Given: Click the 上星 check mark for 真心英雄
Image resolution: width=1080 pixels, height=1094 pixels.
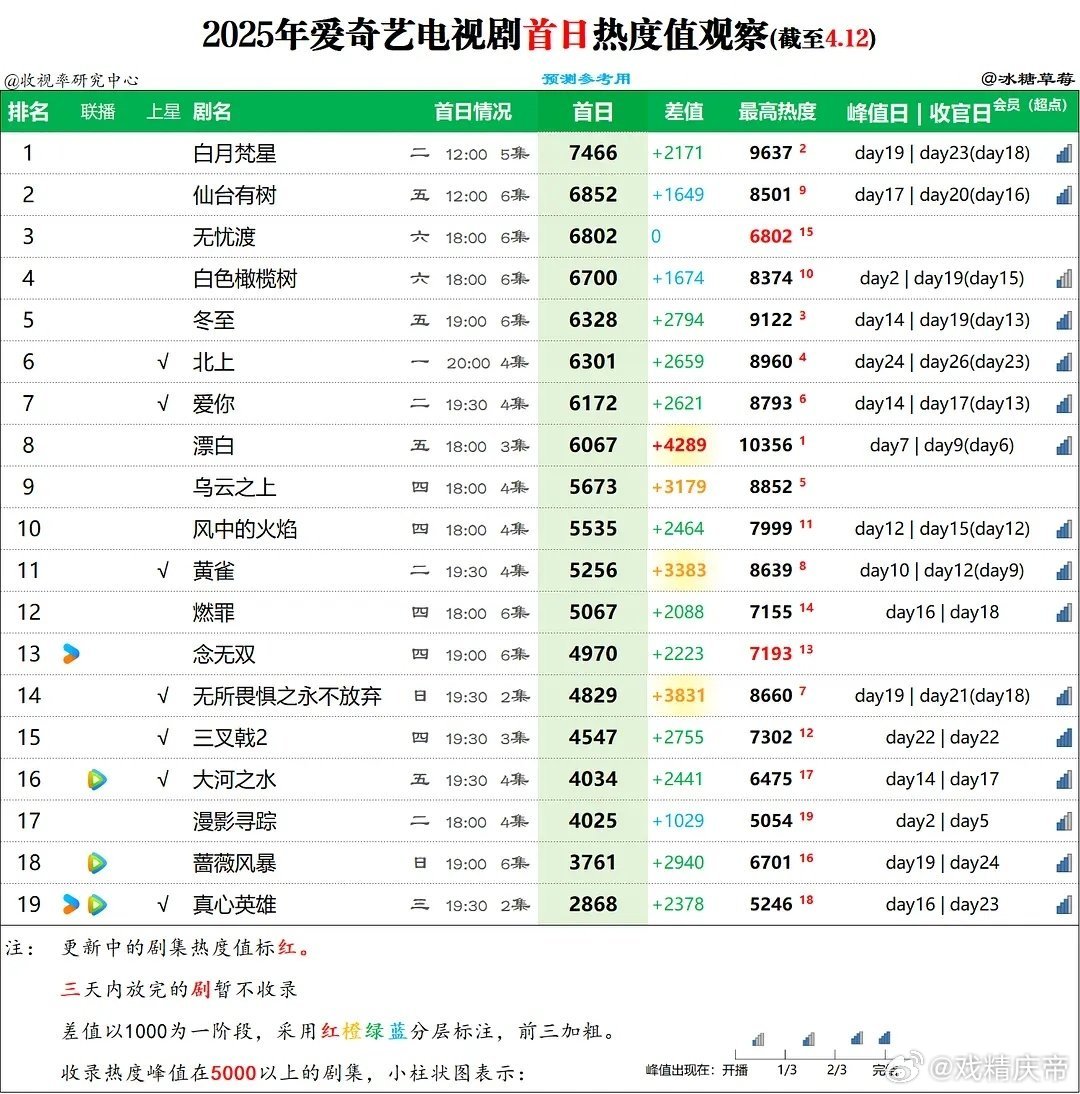Looking at the screenshot, I should click(163, 906).
